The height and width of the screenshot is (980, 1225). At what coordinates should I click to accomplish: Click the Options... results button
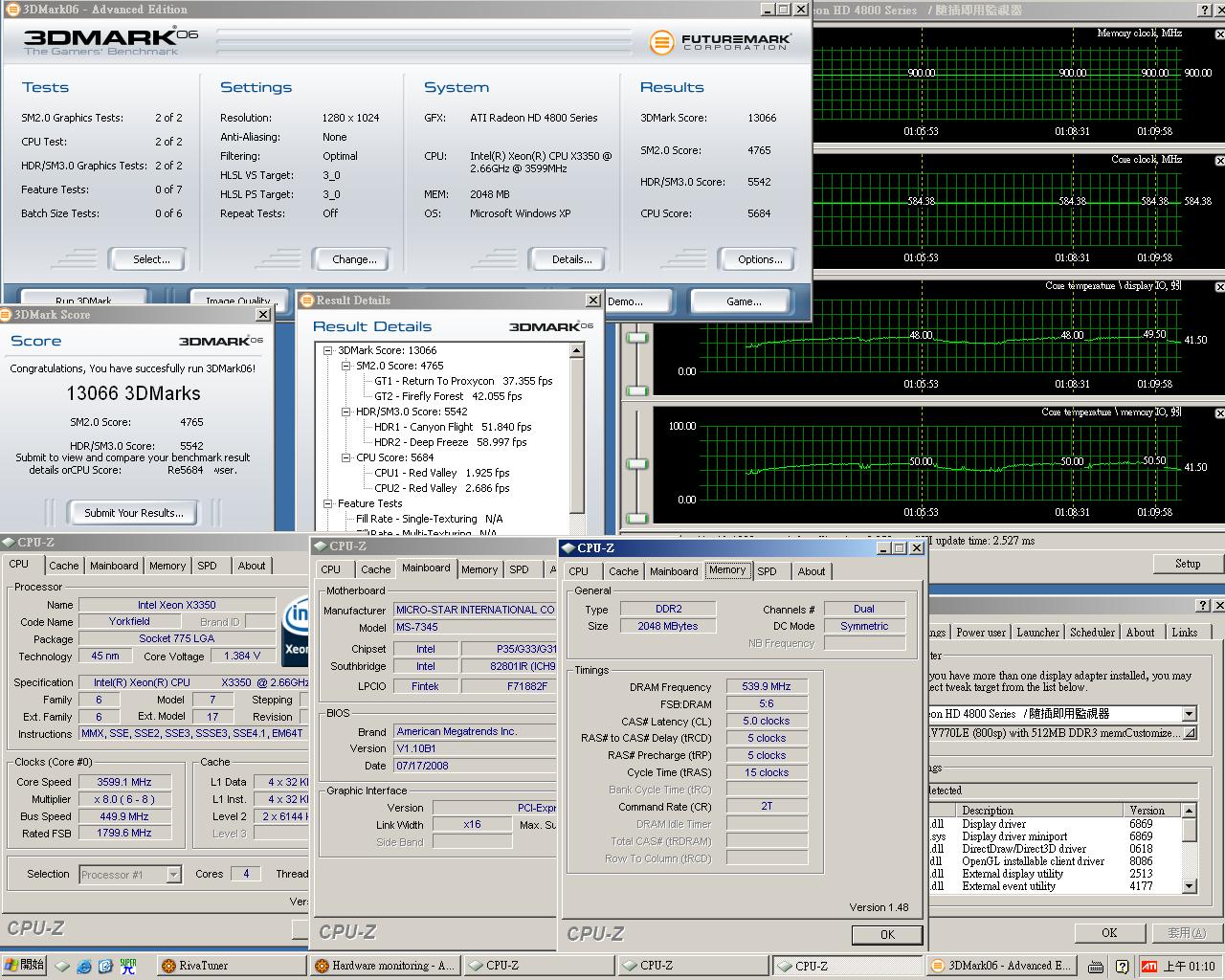(x=757, y=259)
